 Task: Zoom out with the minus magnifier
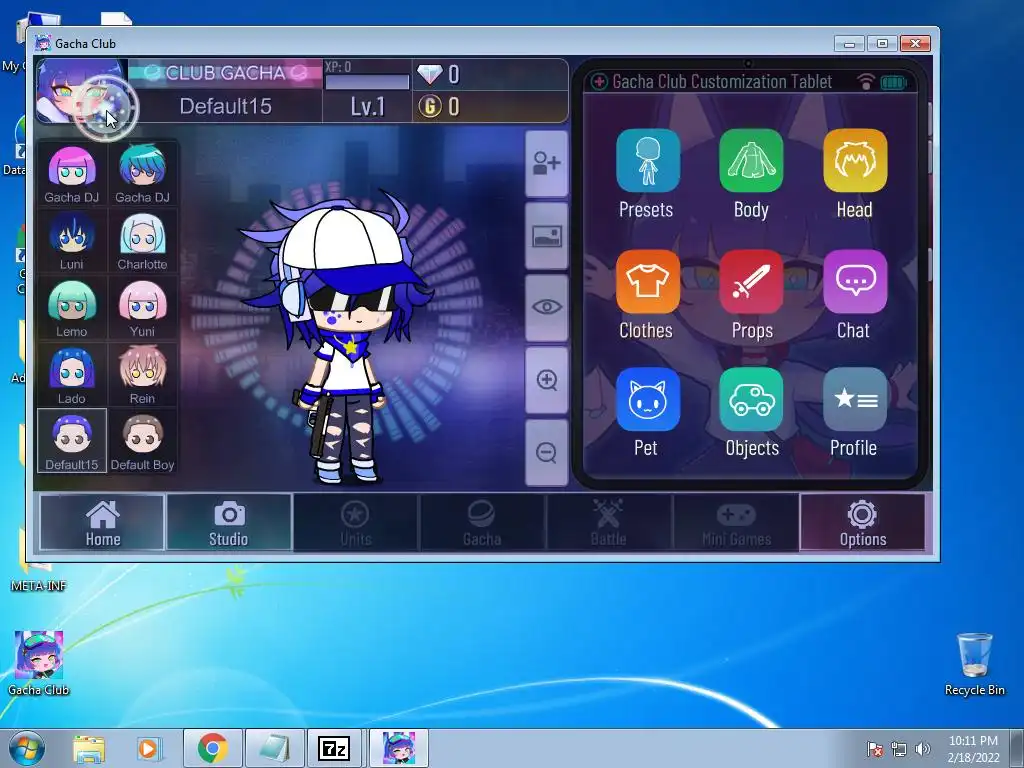click(547, 453)
